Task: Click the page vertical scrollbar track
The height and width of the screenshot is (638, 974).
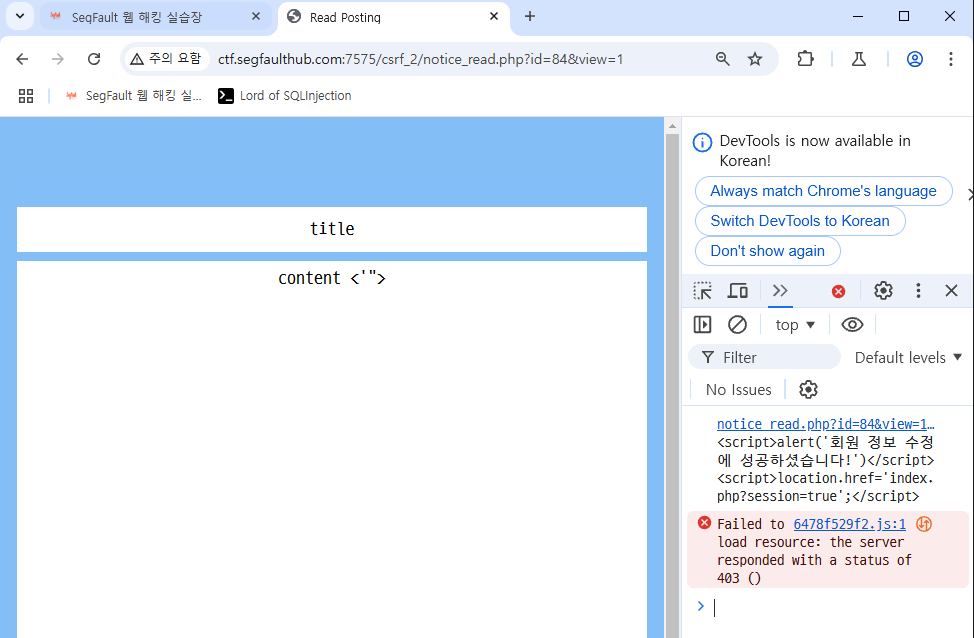Action: (672, 385)
